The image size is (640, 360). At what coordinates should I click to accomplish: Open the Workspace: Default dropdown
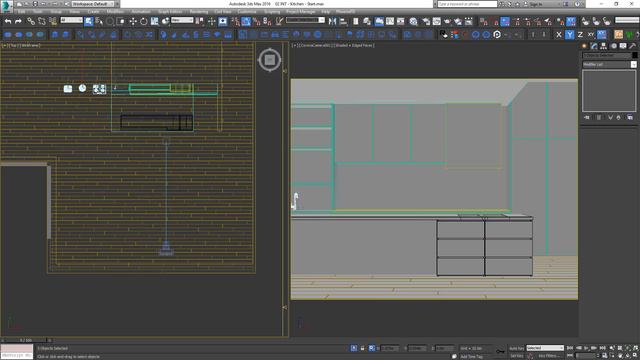click(x=92, y=4)
